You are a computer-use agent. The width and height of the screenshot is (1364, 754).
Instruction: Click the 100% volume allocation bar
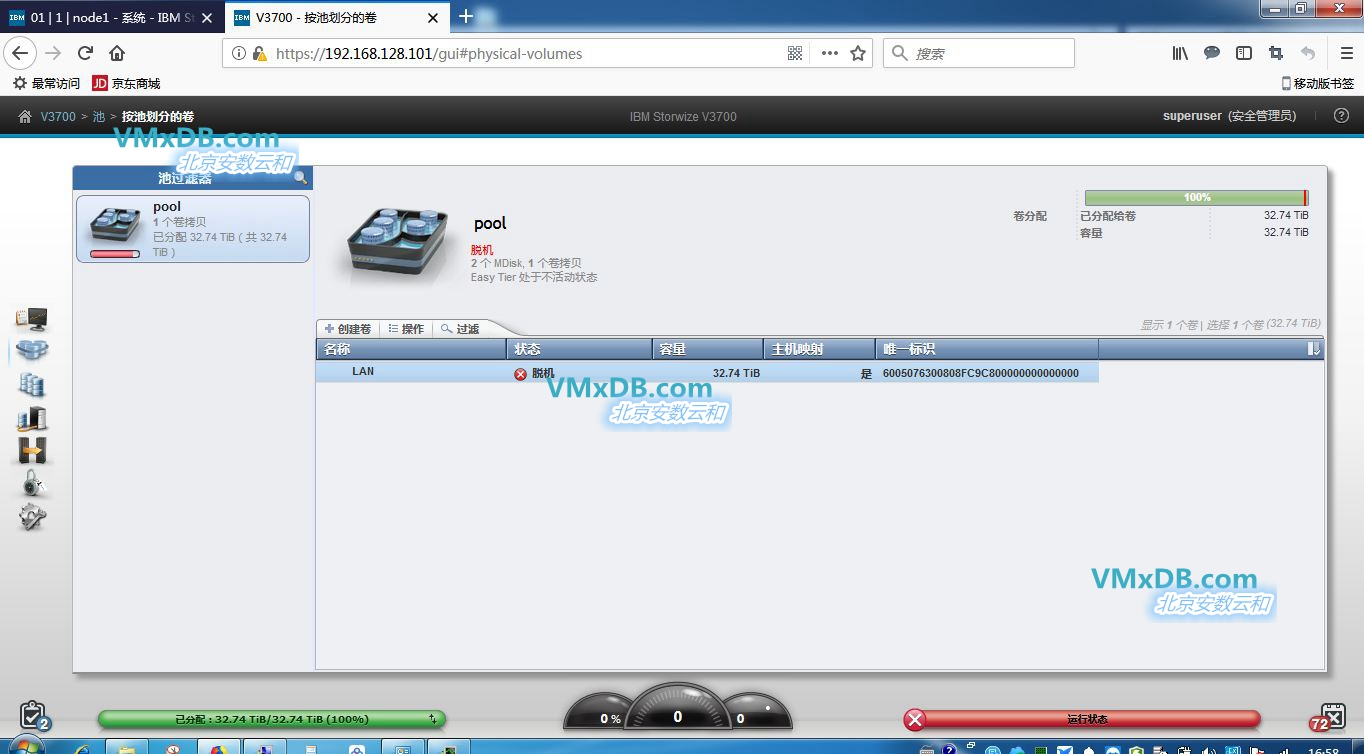(1196, 198)
